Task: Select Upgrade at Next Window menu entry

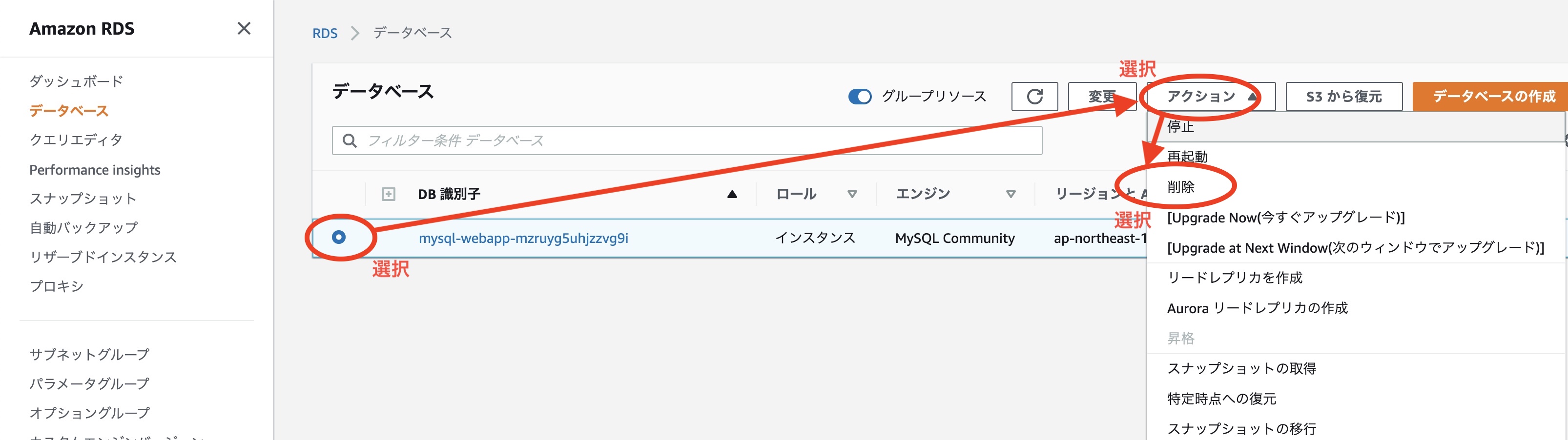Action: point(1356,248)
